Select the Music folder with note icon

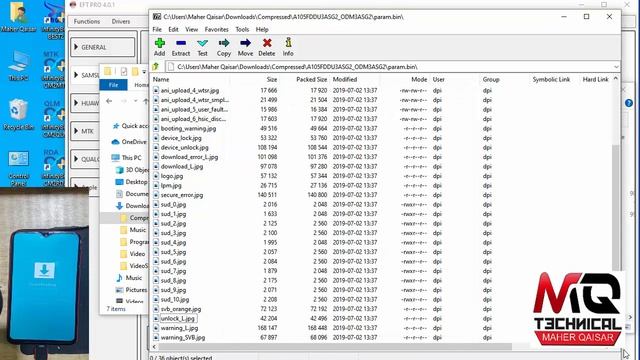tap(129, 278)
